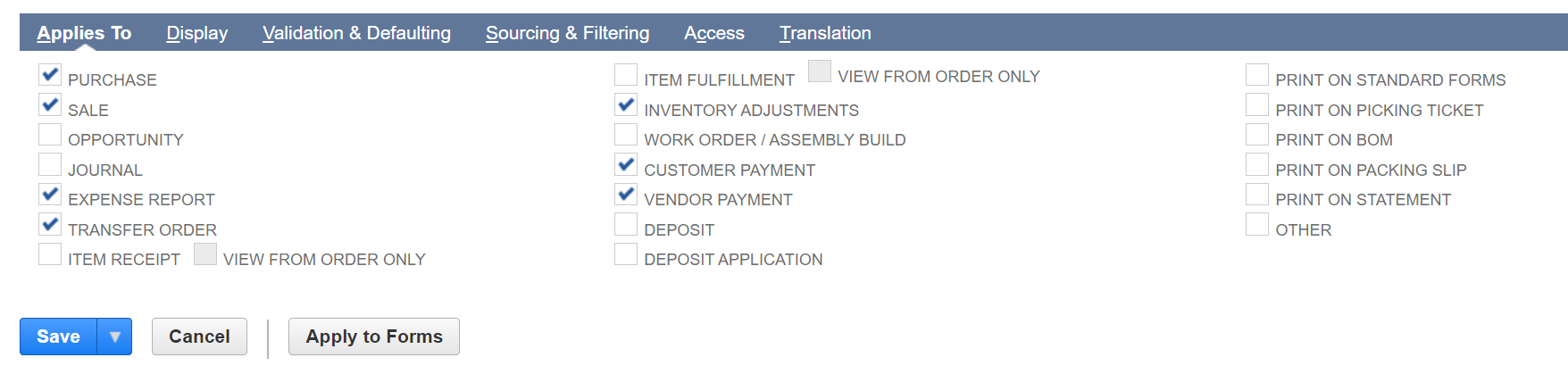Open Validation & Defaulting tab
The image size is (1568, 374).
click(x=356, y=33)
